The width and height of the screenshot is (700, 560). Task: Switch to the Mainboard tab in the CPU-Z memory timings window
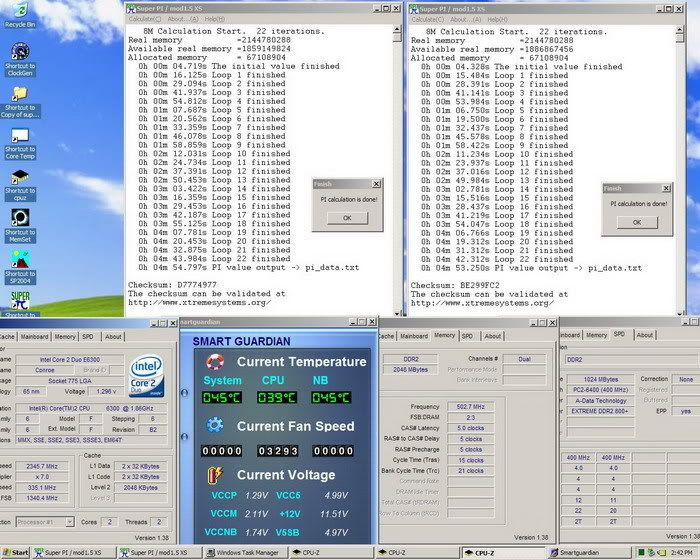pos(414,336)
